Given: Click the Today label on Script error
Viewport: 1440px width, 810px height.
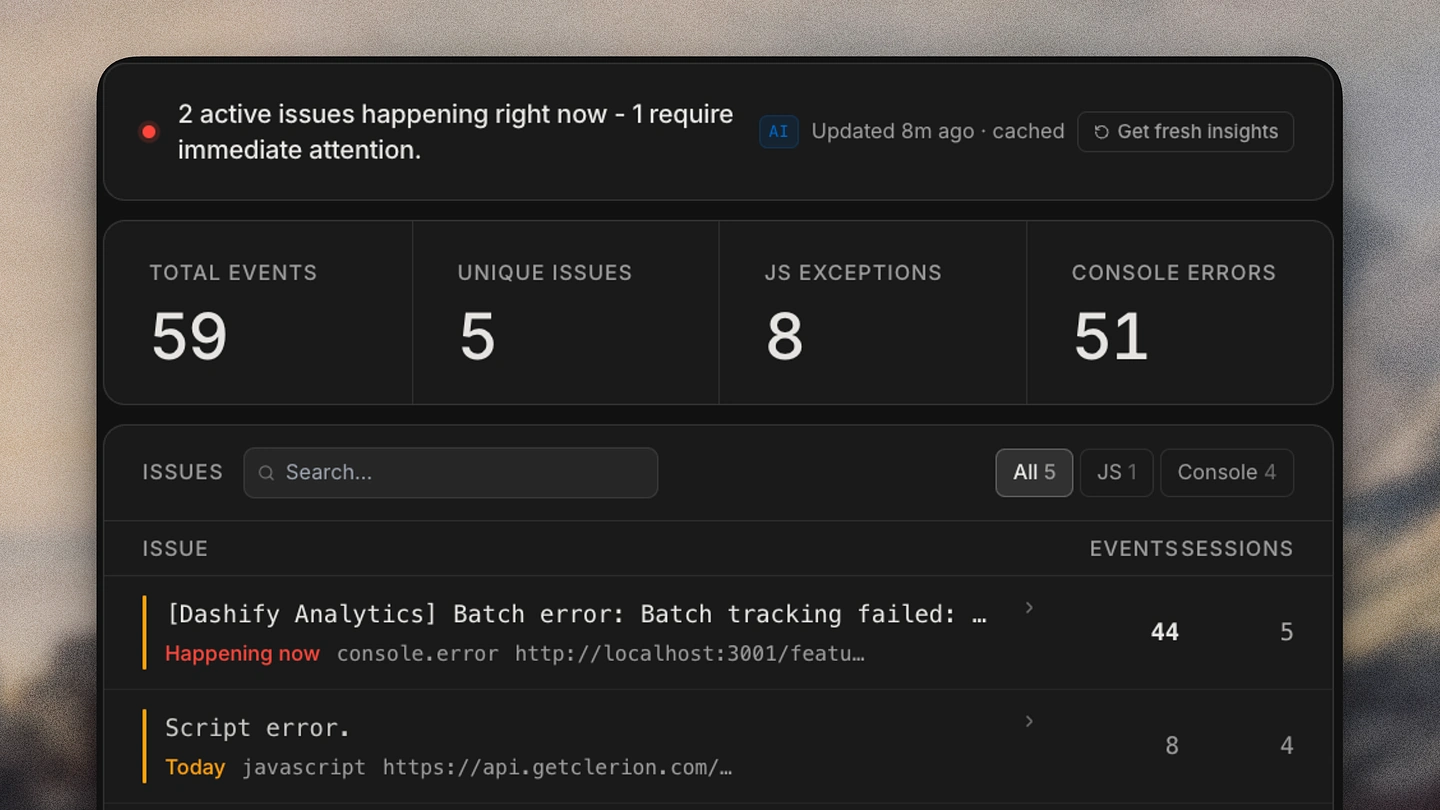Looking at the screenshot, I should pos(195,767).
